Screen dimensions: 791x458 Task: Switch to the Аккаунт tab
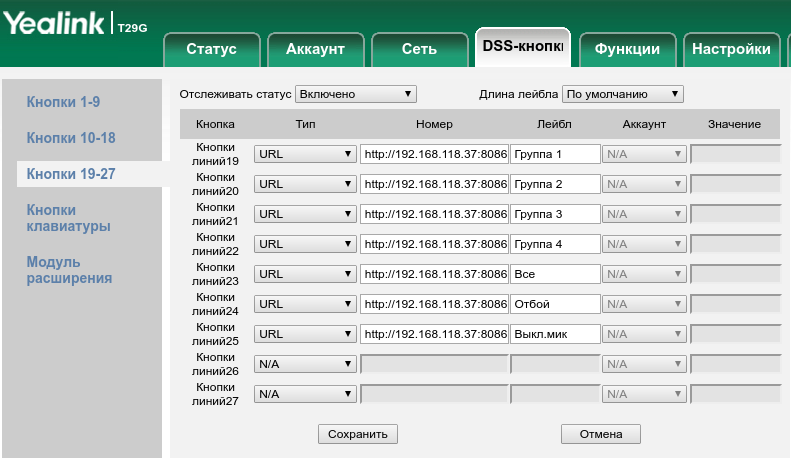click(x=315, y=49)
